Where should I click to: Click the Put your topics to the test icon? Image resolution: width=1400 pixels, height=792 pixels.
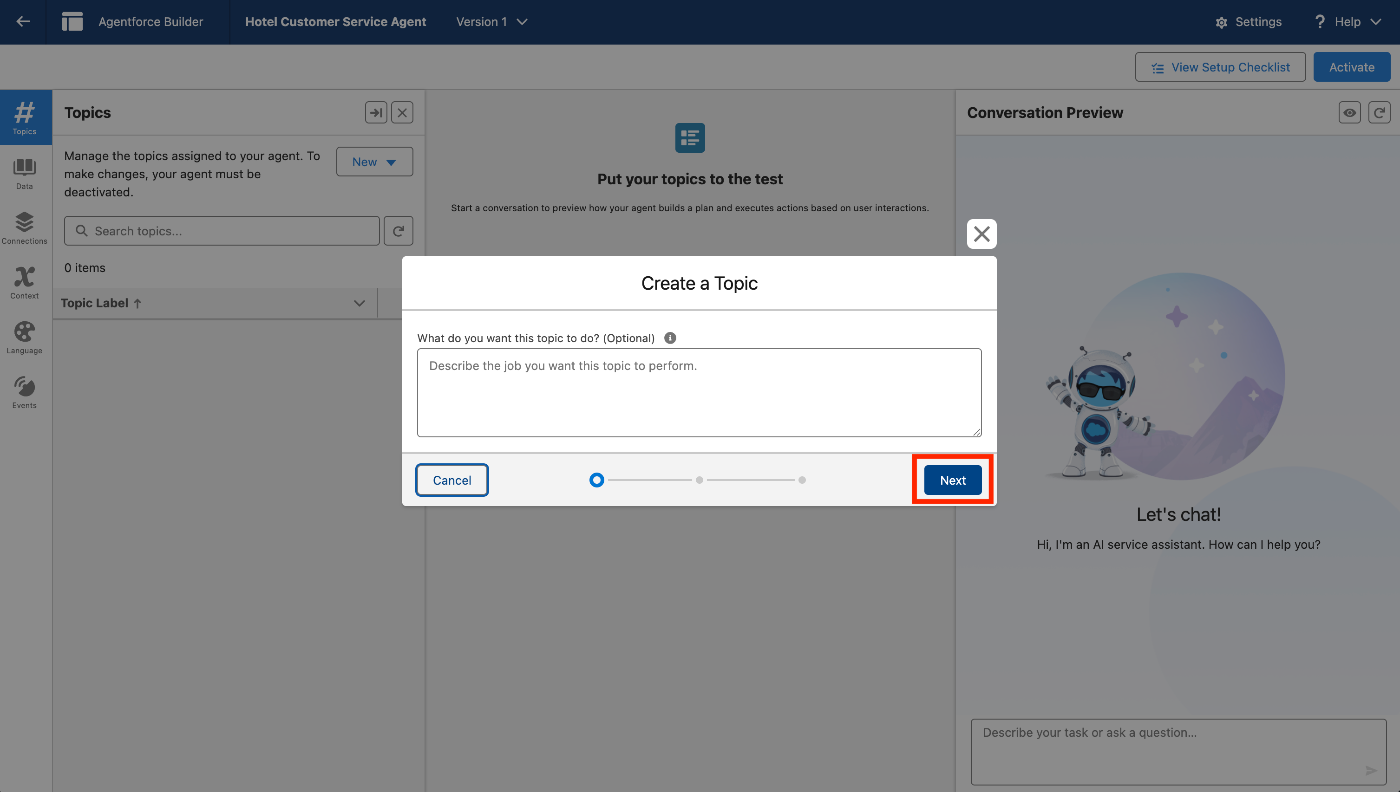point(690,138)
